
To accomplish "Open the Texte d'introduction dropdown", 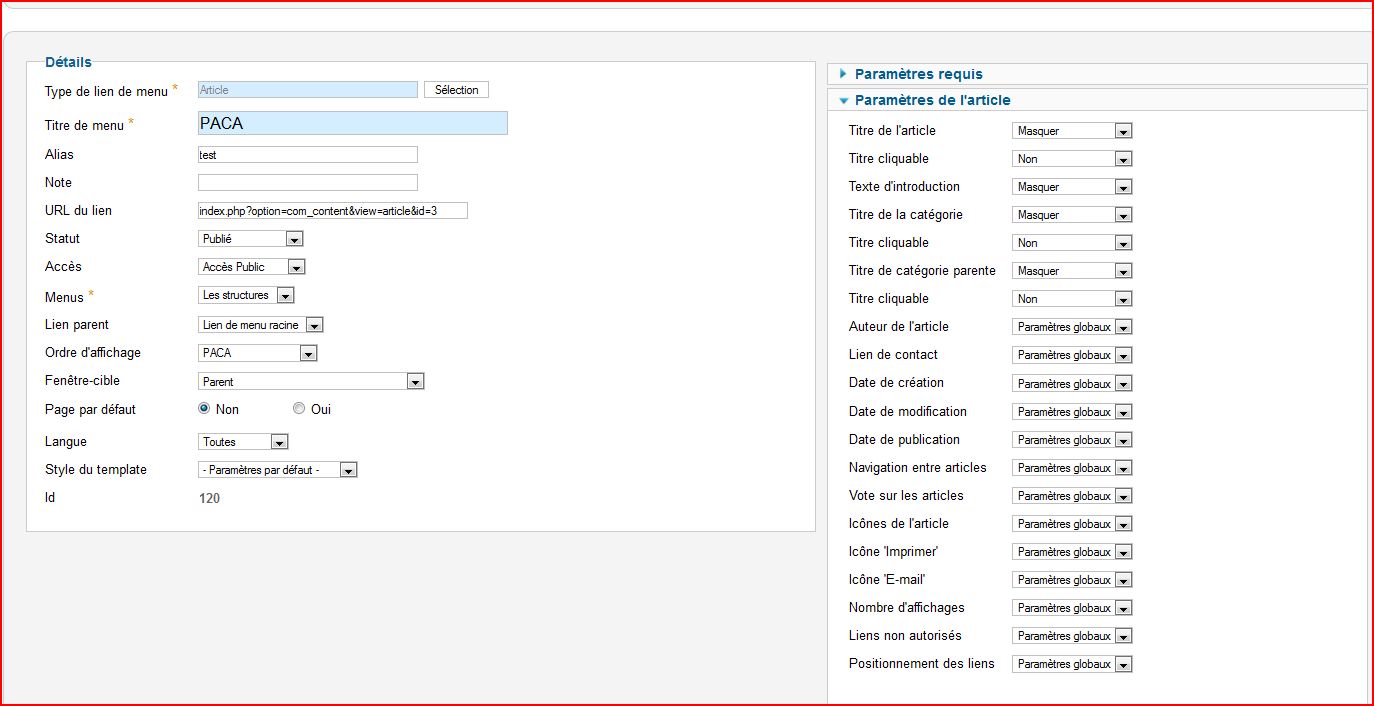I will point(1071,187).
